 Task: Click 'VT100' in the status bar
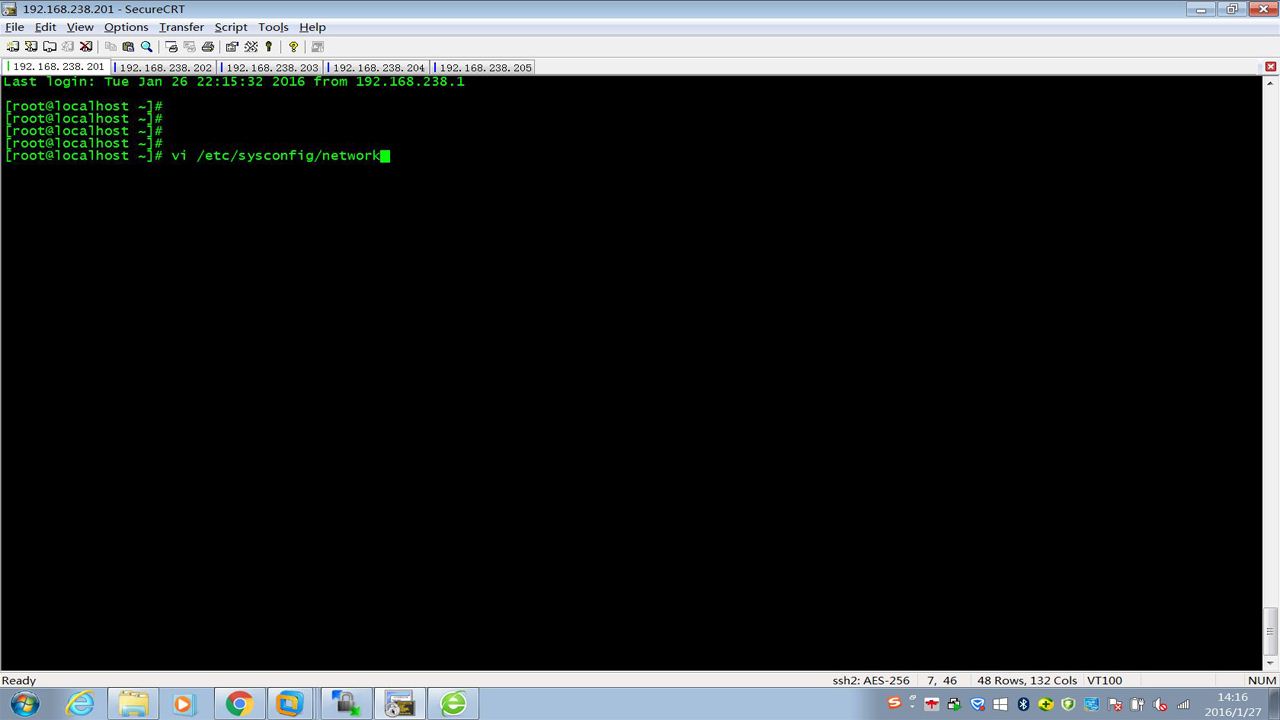click(1104, 680)
